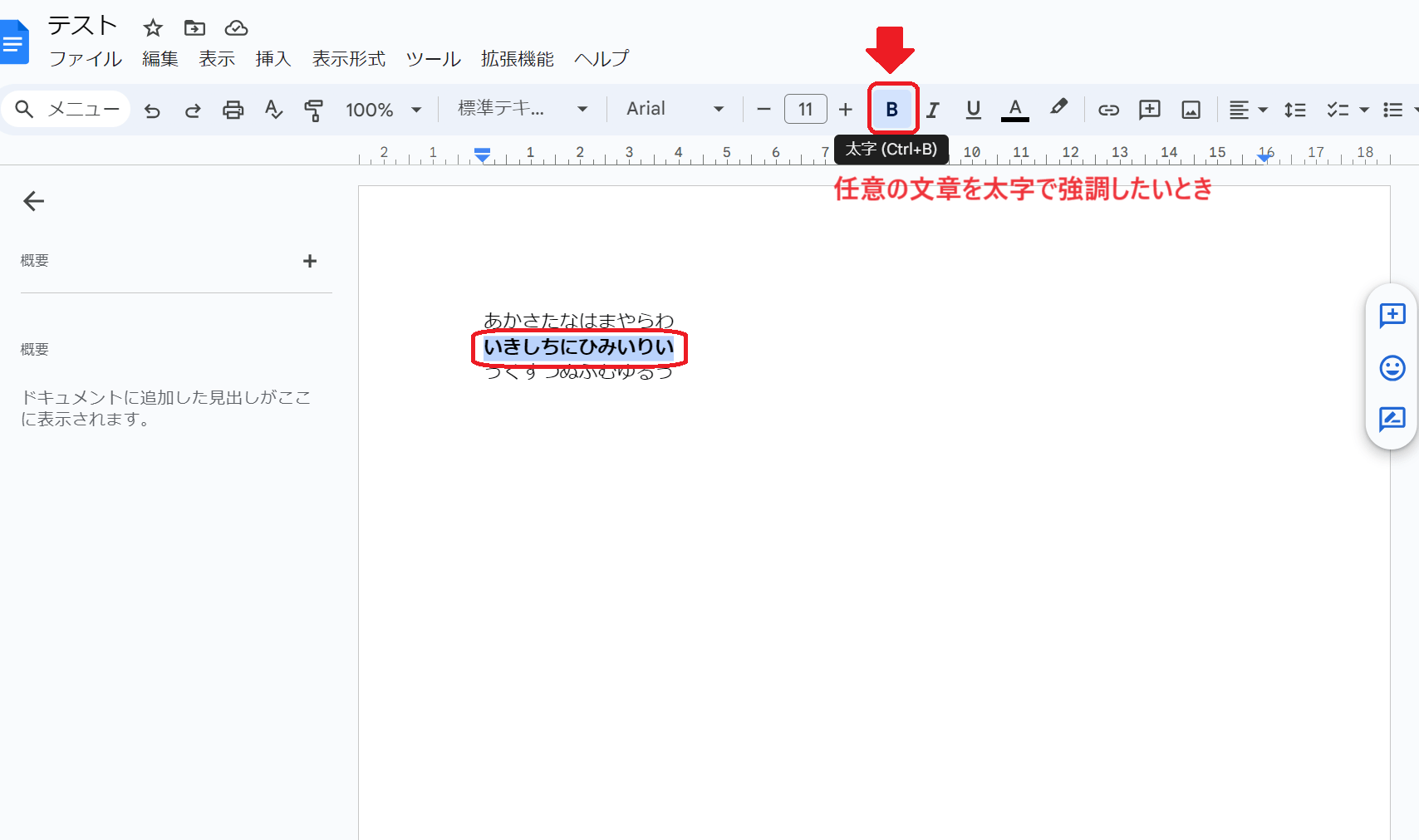Activate the paint format roller icon
The width and height of the screenshot is (1419, 840).
coord(314,110)
